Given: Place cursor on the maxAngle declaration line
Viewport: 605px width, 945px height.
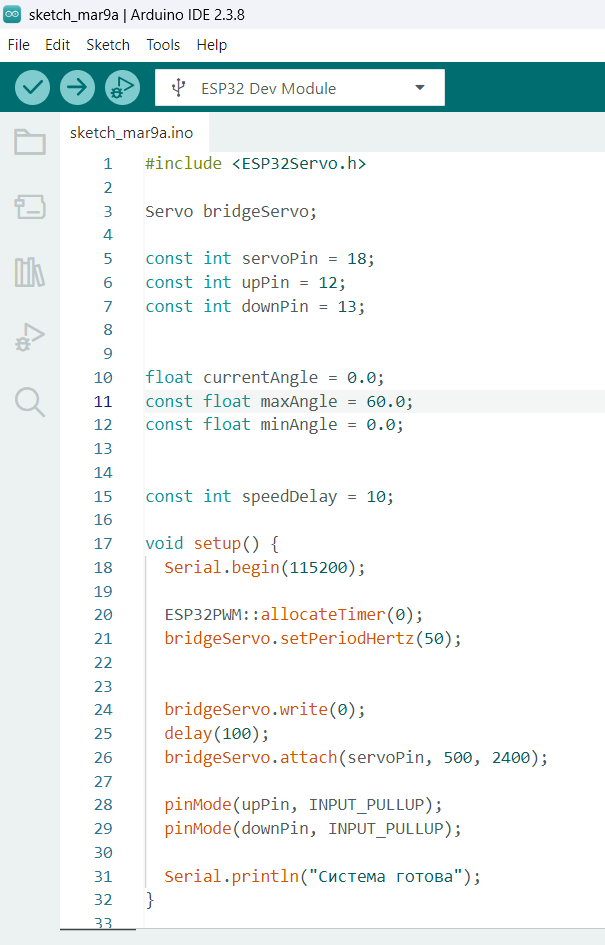Looking at the screenshot, I should [278, 401].
